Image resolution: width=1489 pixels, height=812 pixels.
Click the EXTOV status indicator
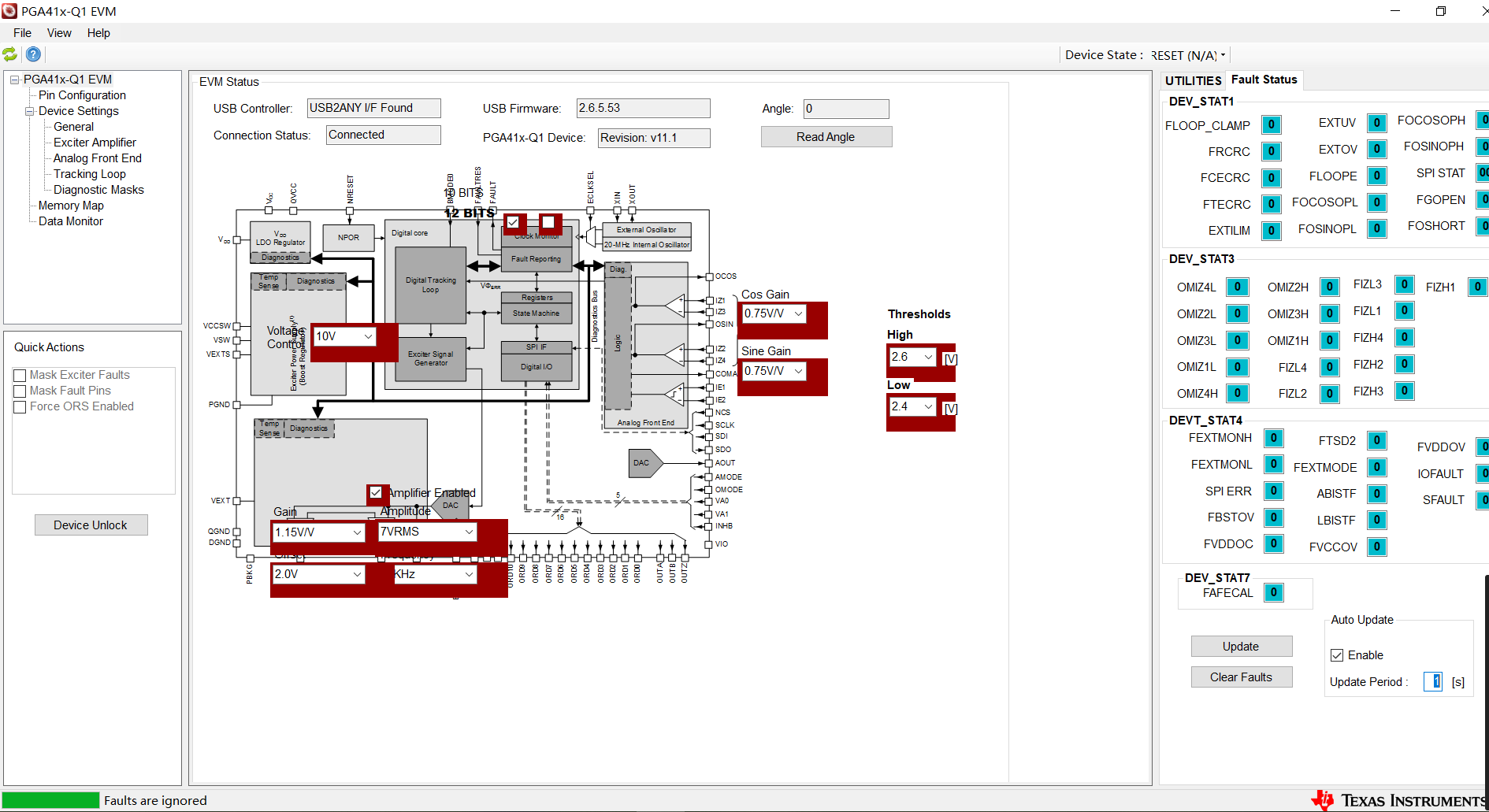(x=1376, y=149)
